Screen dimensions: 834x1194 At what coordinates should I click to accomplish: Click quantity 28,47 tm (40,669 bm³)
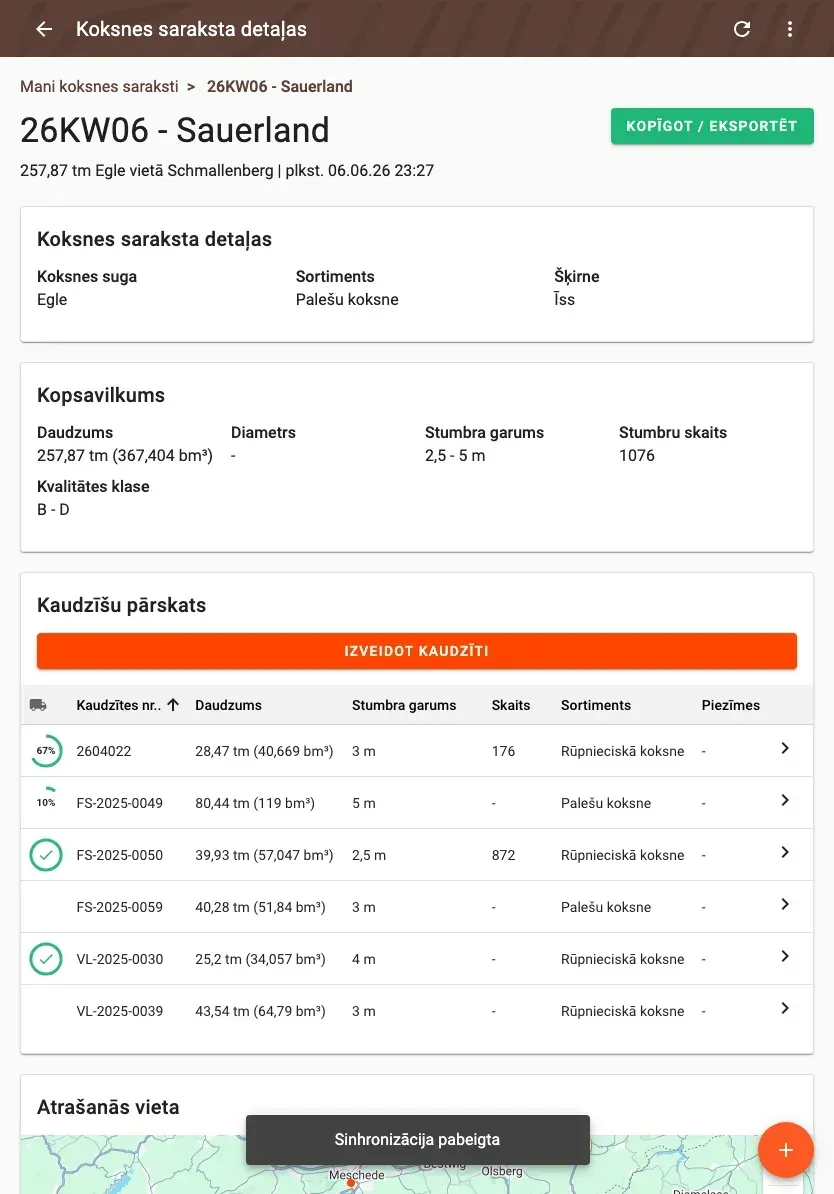(264, 751)
